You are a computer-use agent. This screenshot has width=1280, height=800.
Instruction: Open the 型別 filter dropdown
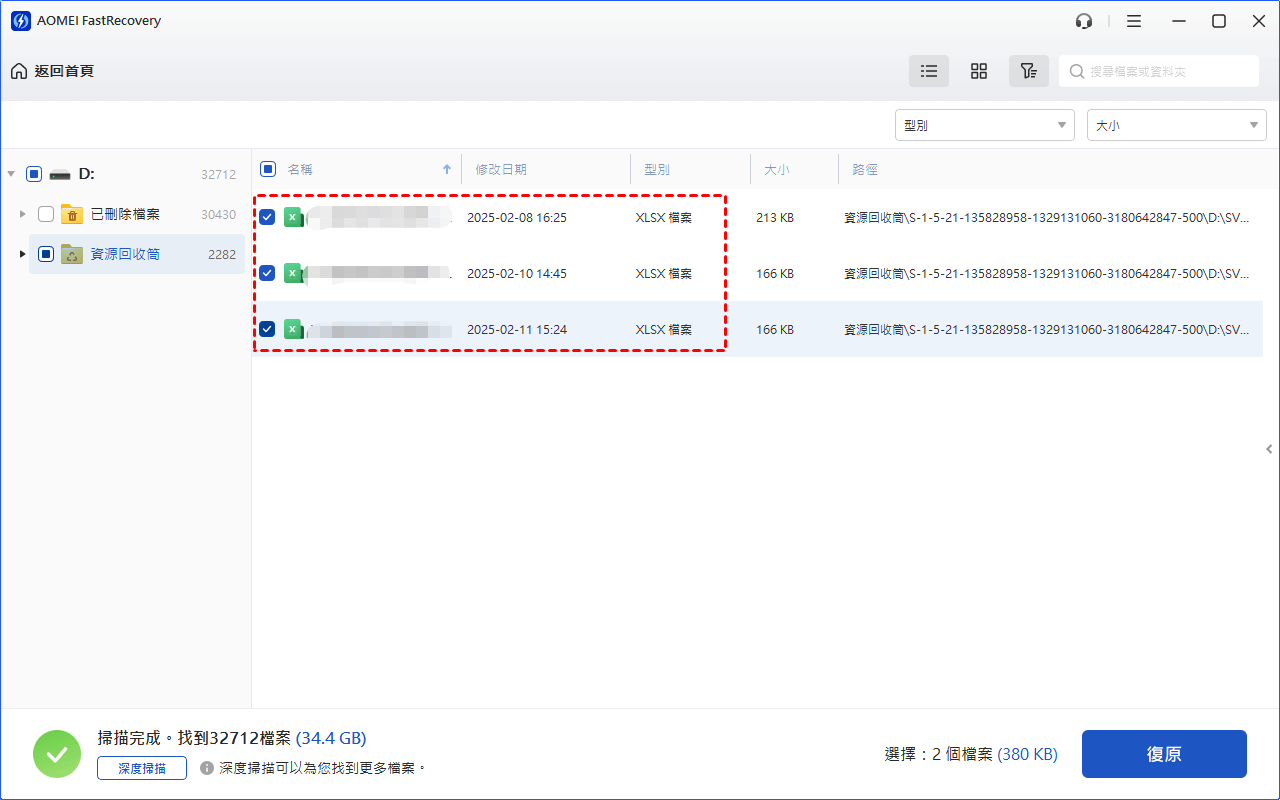click(984, 125)
